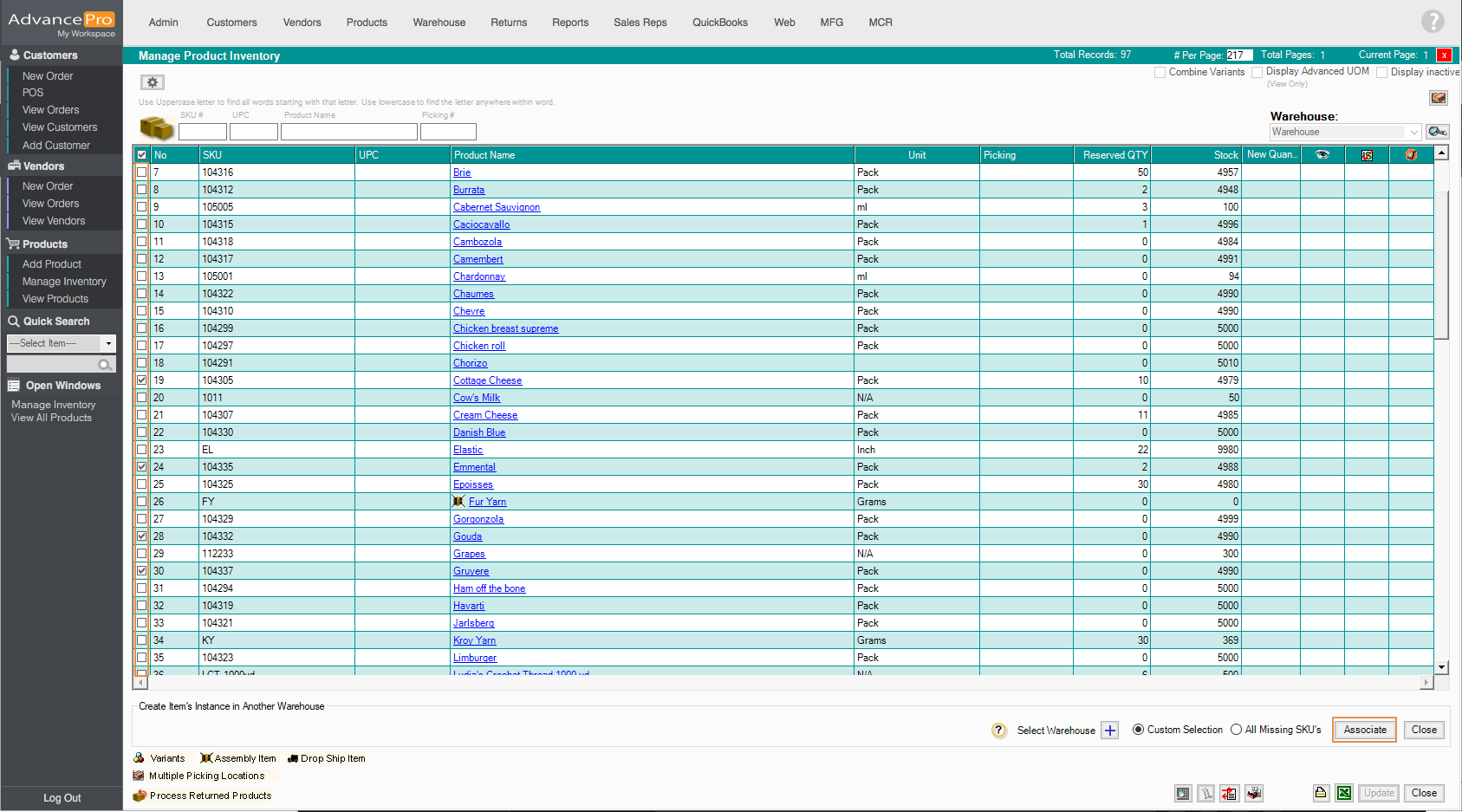Image resolution: width=1462 pixels, height=812 pixels.
Task: Click the Associate button
Action: [x=1364, y=730]
